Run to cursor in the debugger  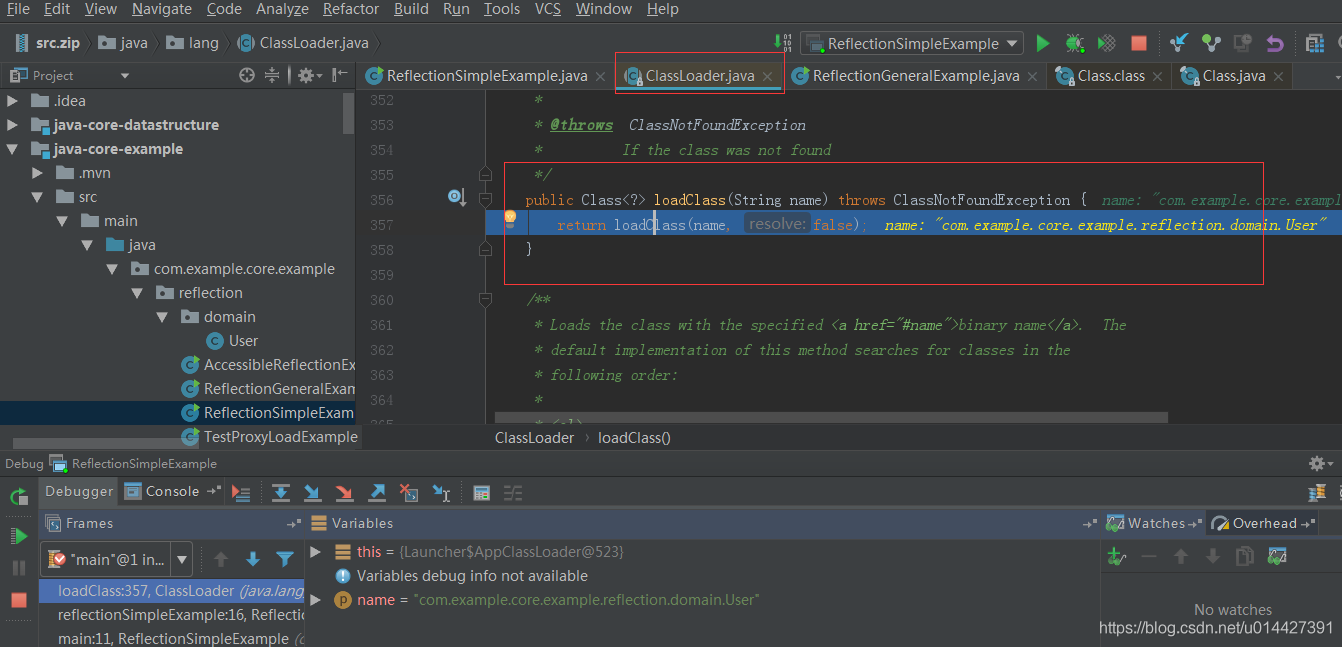(441, 492)
